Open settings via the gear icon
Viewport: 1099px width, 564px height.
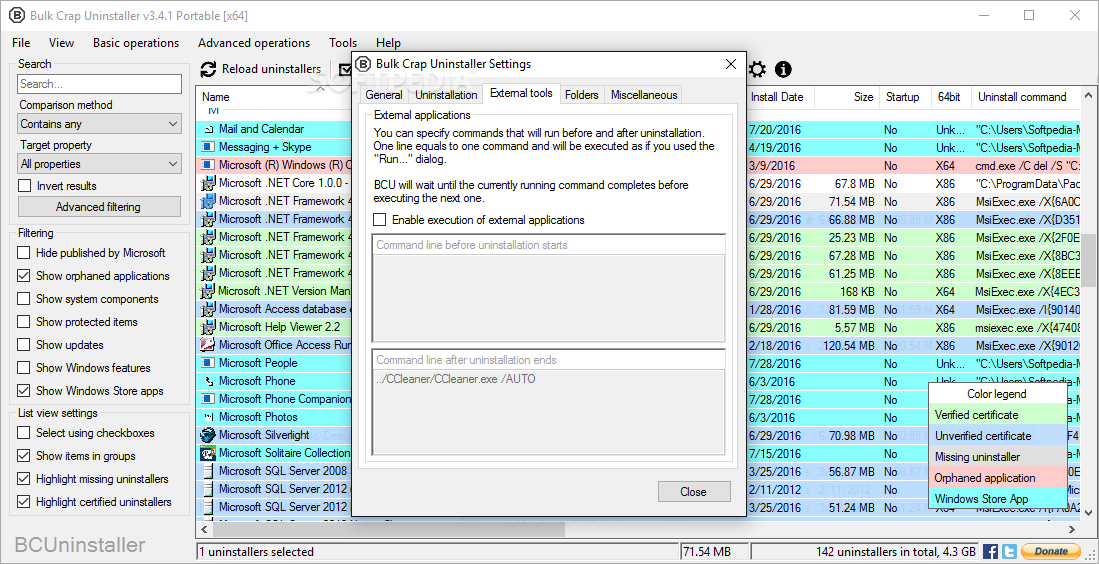tap(757, 69)
